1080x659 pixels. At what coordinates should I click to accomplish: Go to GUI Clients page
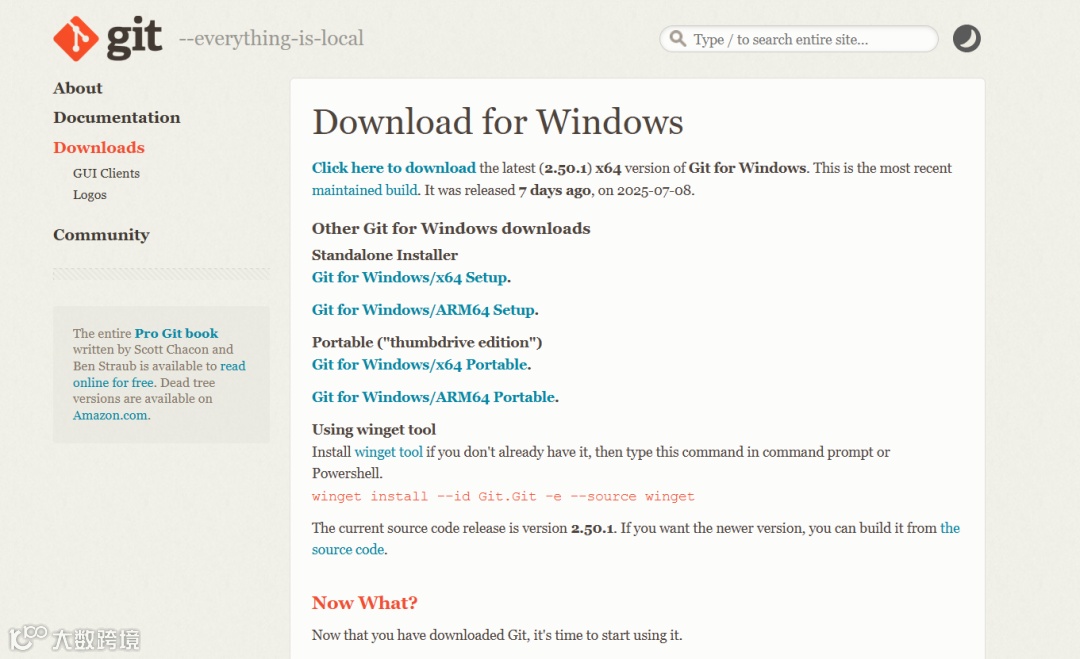(106, 174)
